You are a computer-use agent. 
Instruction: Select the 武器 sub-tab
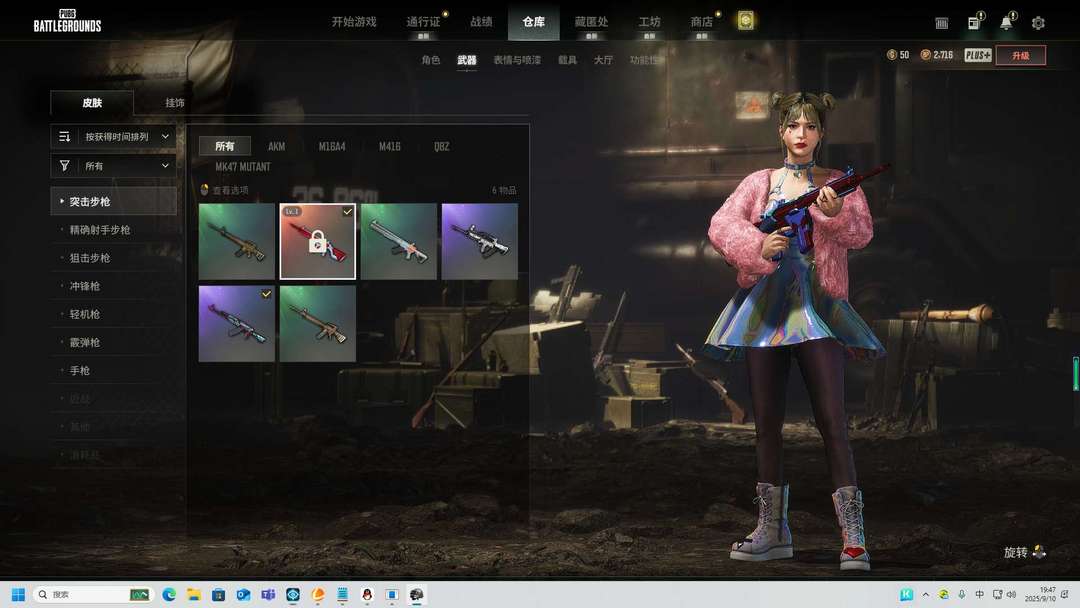click(466, 60)
